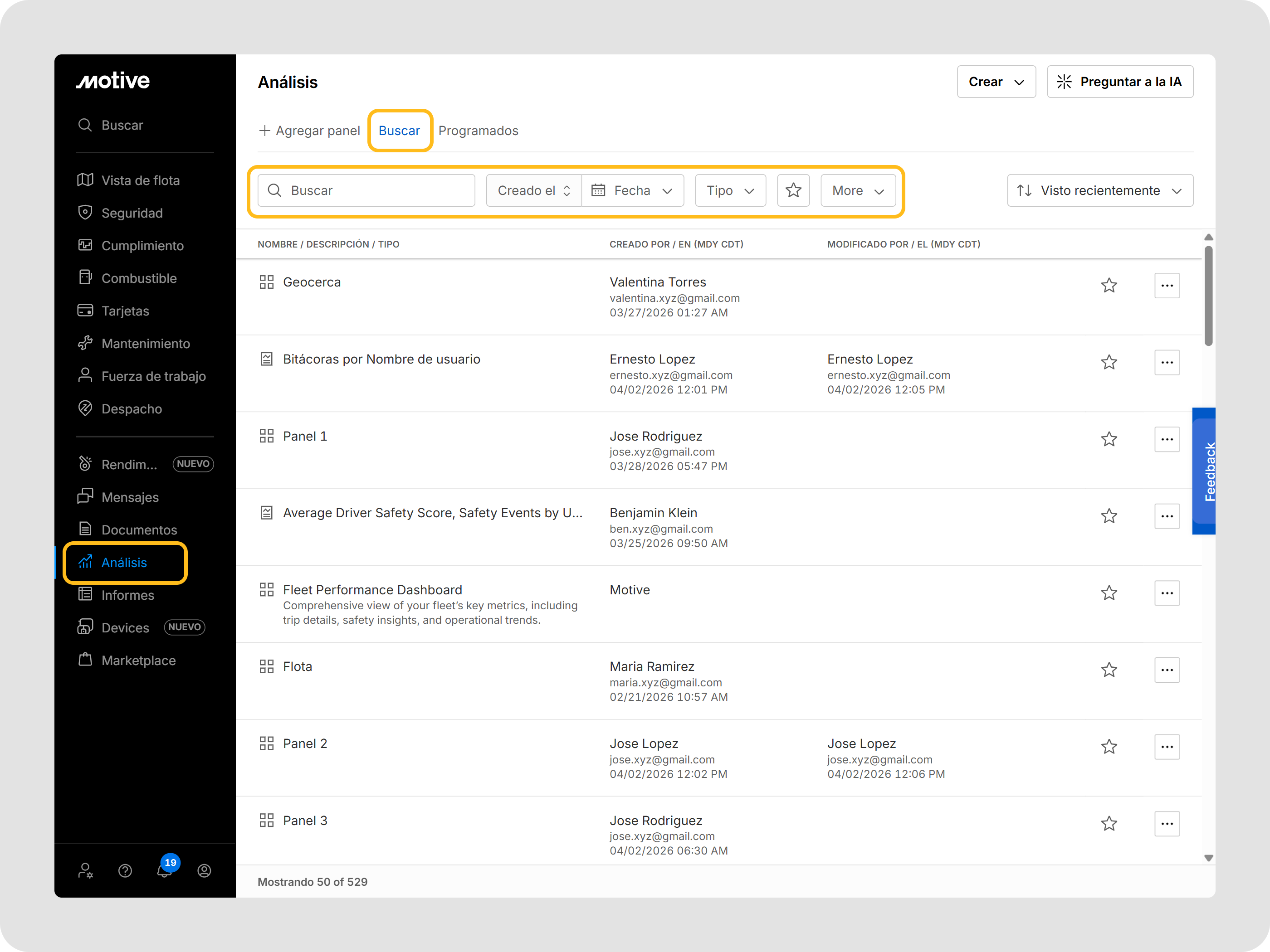Star the Fleet Performance Dashboard

click(1109, 593)
